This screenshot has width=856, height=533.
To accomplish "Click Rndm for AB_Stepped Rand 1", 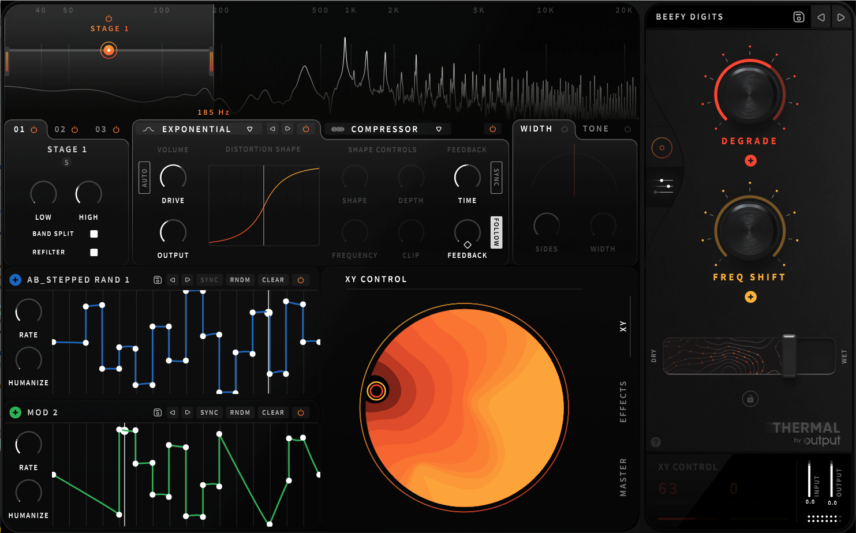I will tap(240, 280).
